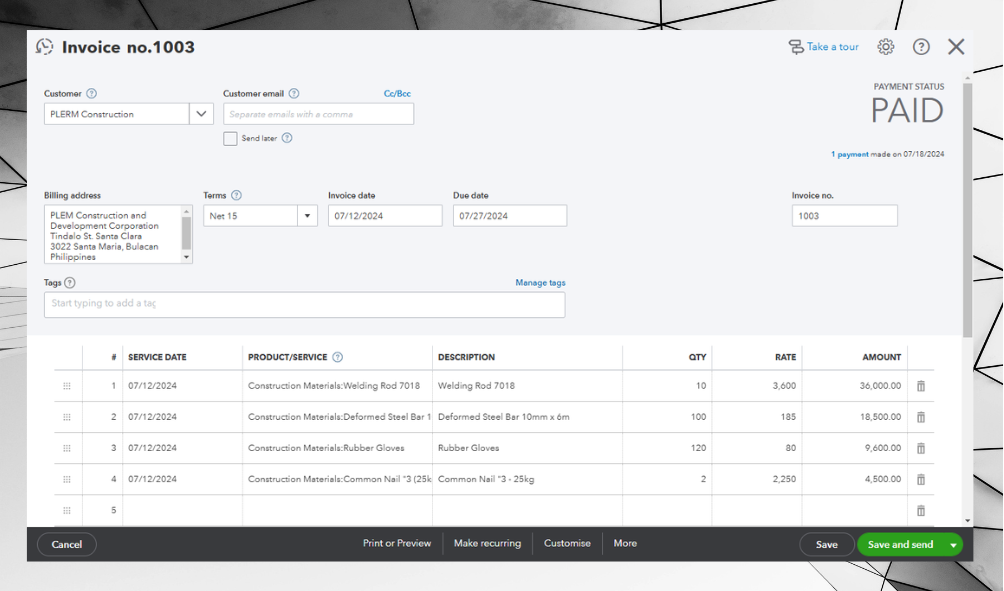This screenshot has height=591, width=1004.
Task: Click help icon next to Tags
Action: [70, 282]
